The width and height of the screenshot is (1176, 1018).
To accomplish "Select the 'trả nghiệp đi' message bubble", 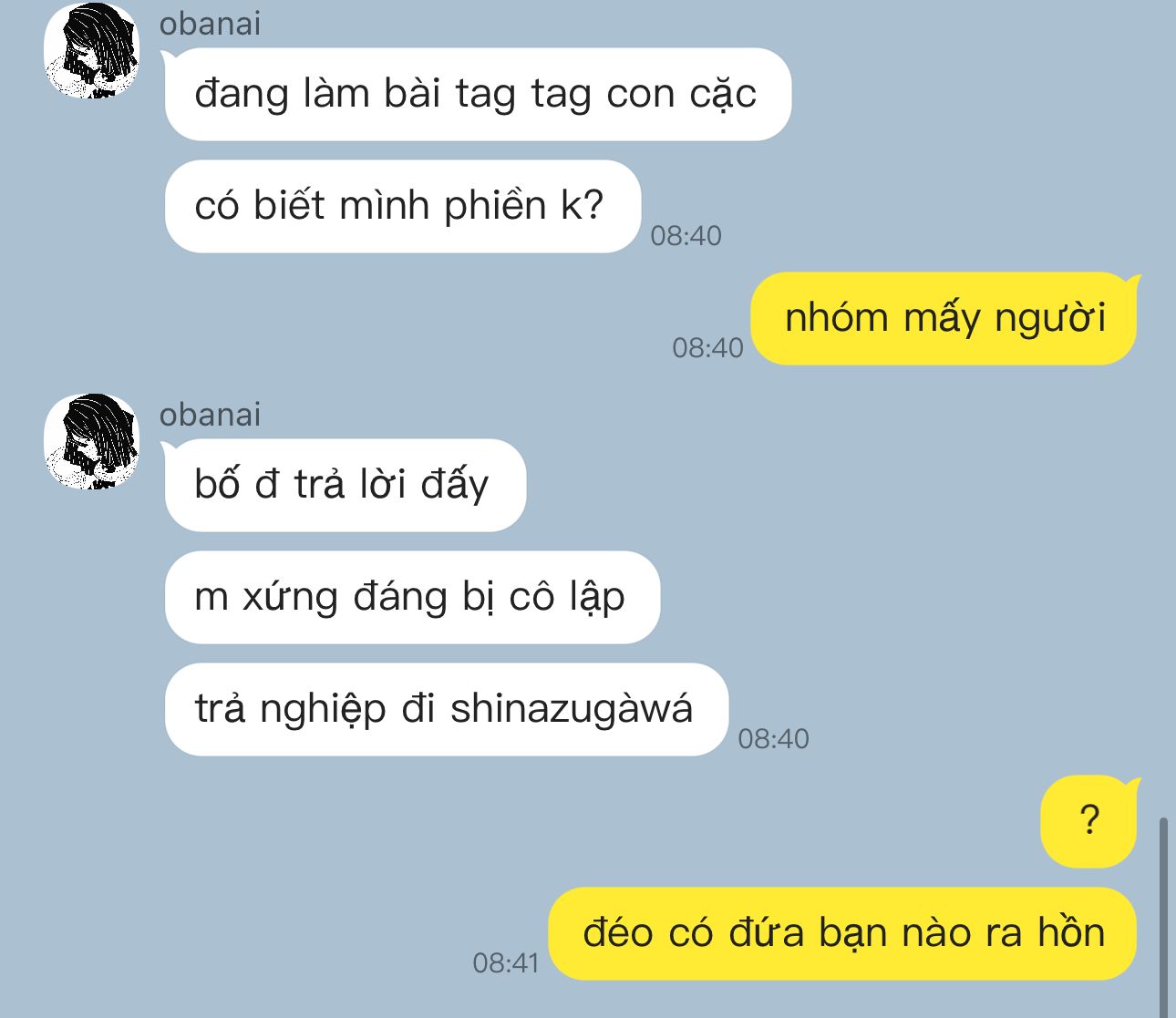I will (446, 709).
